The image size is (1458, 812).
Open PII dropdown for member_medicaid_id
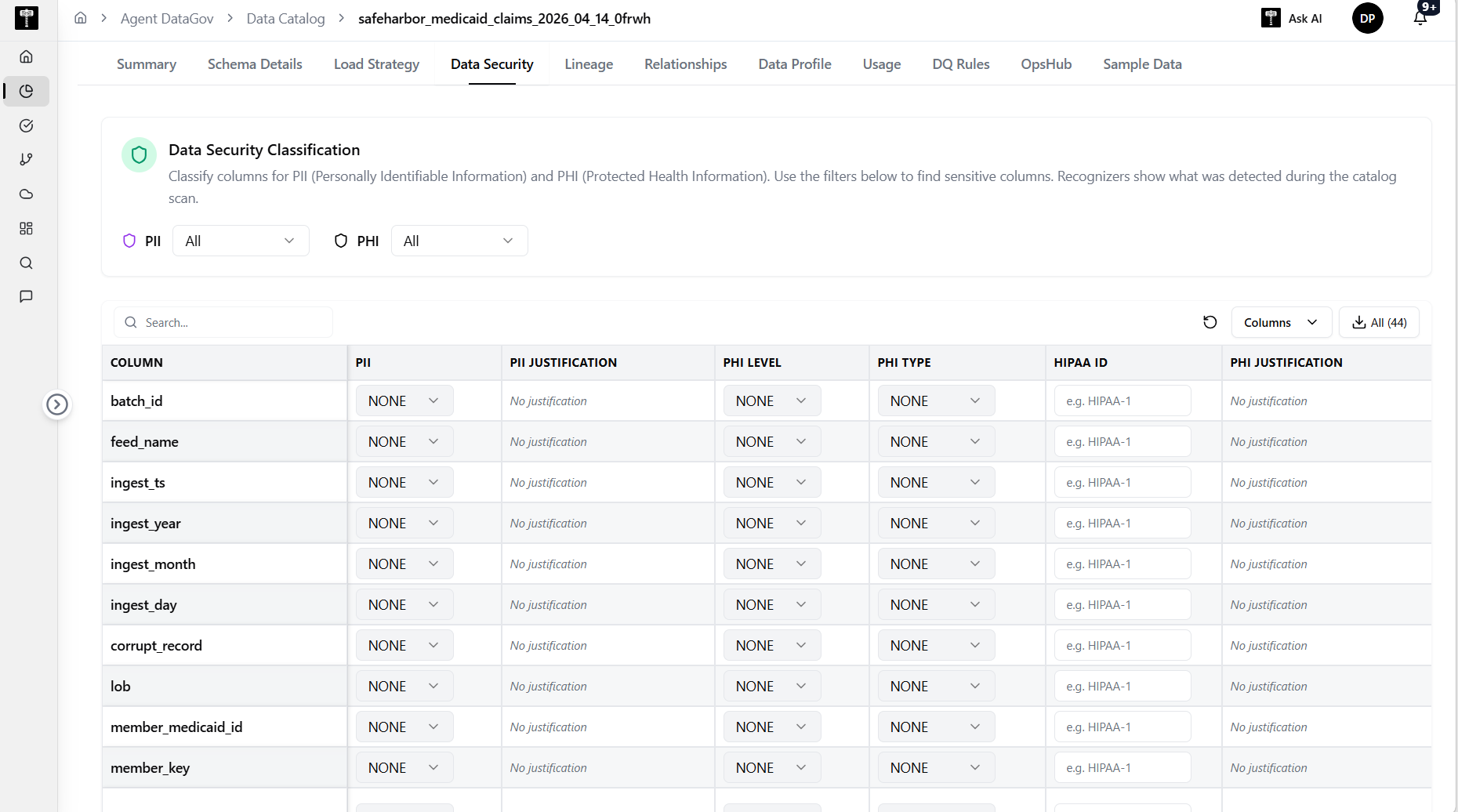pos(404,727)
